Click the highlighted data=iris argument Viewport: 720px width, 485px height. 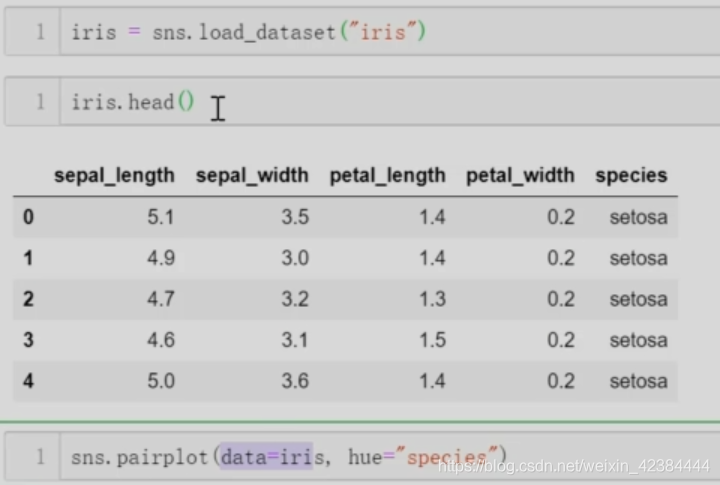(x=267, y=457)
